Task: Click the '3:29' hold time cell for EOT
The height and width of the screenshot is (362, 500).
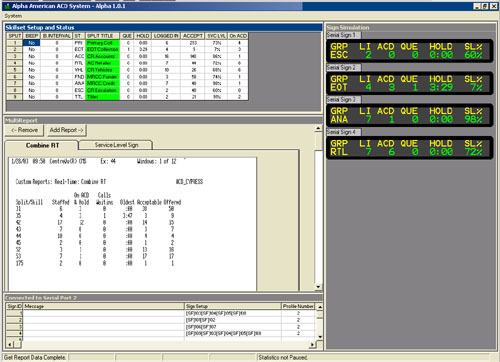Action: coord(143,49)
